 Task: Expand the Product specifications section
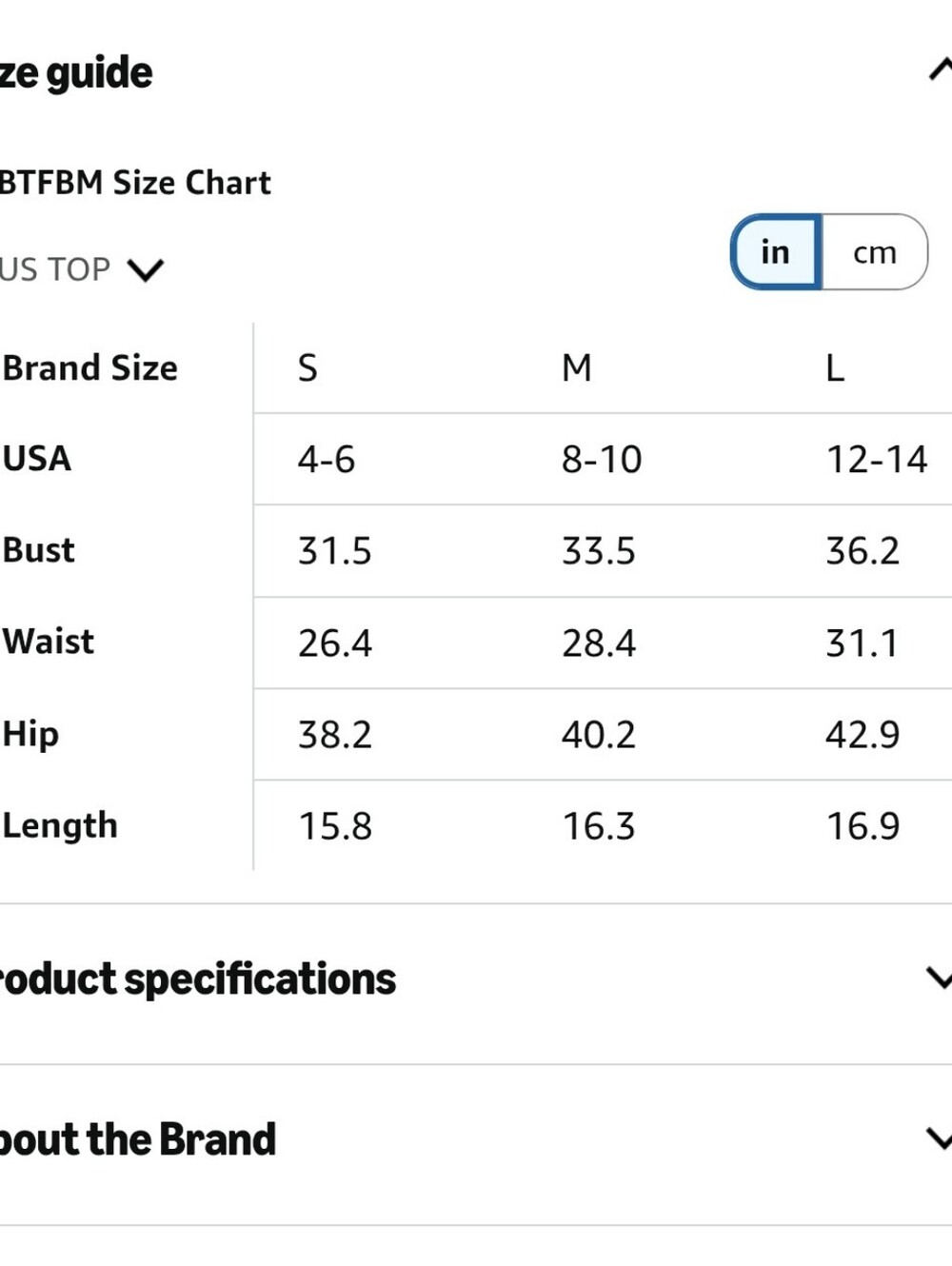click(x=941, y=978)
